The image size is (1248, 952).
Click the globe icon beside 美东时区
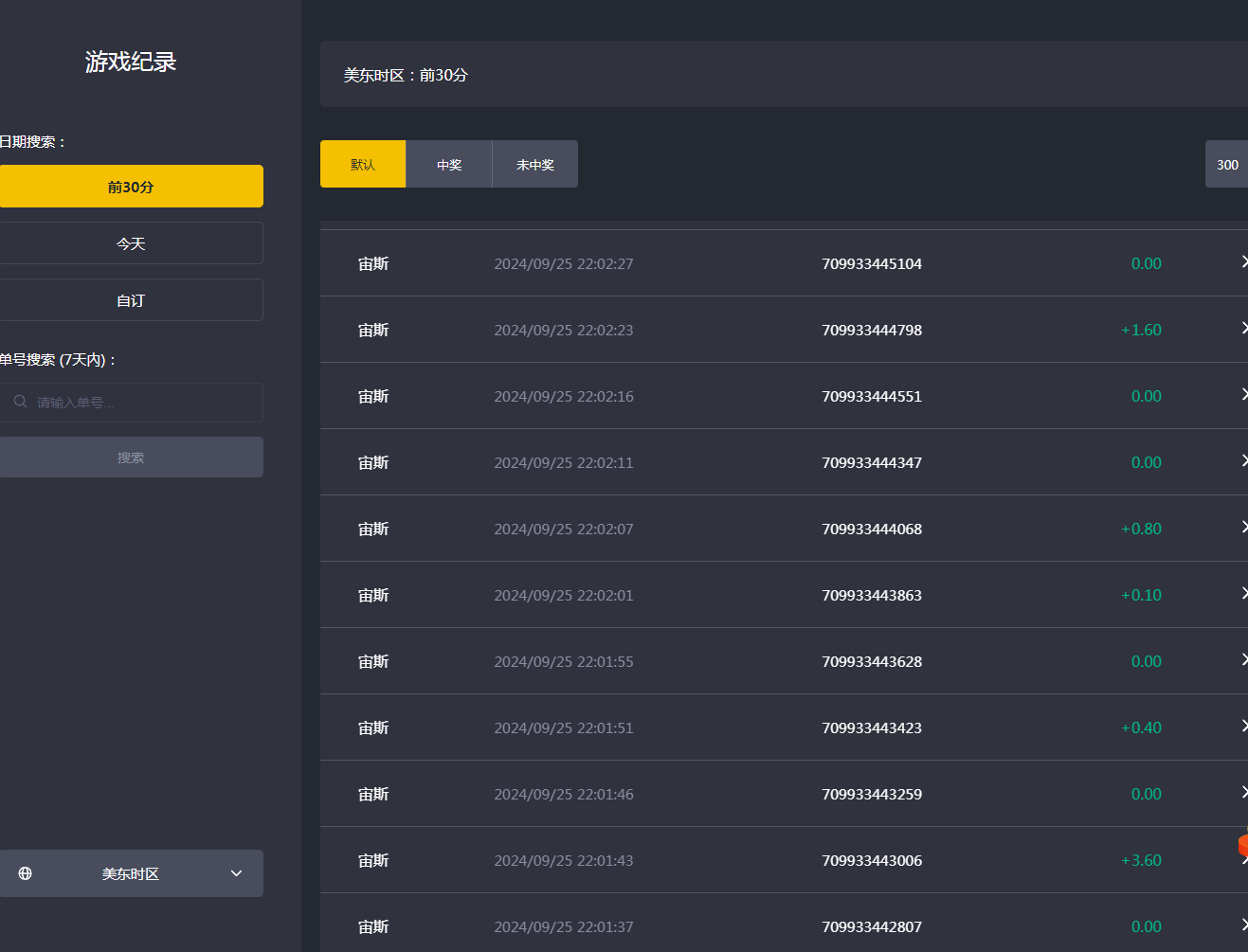(26, 873)
